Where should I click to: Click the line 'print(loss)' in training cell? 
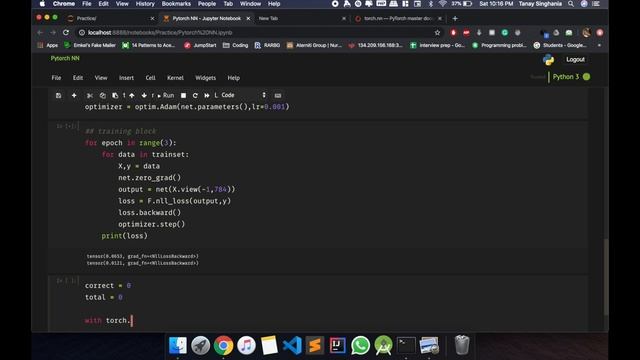(124, 236)
